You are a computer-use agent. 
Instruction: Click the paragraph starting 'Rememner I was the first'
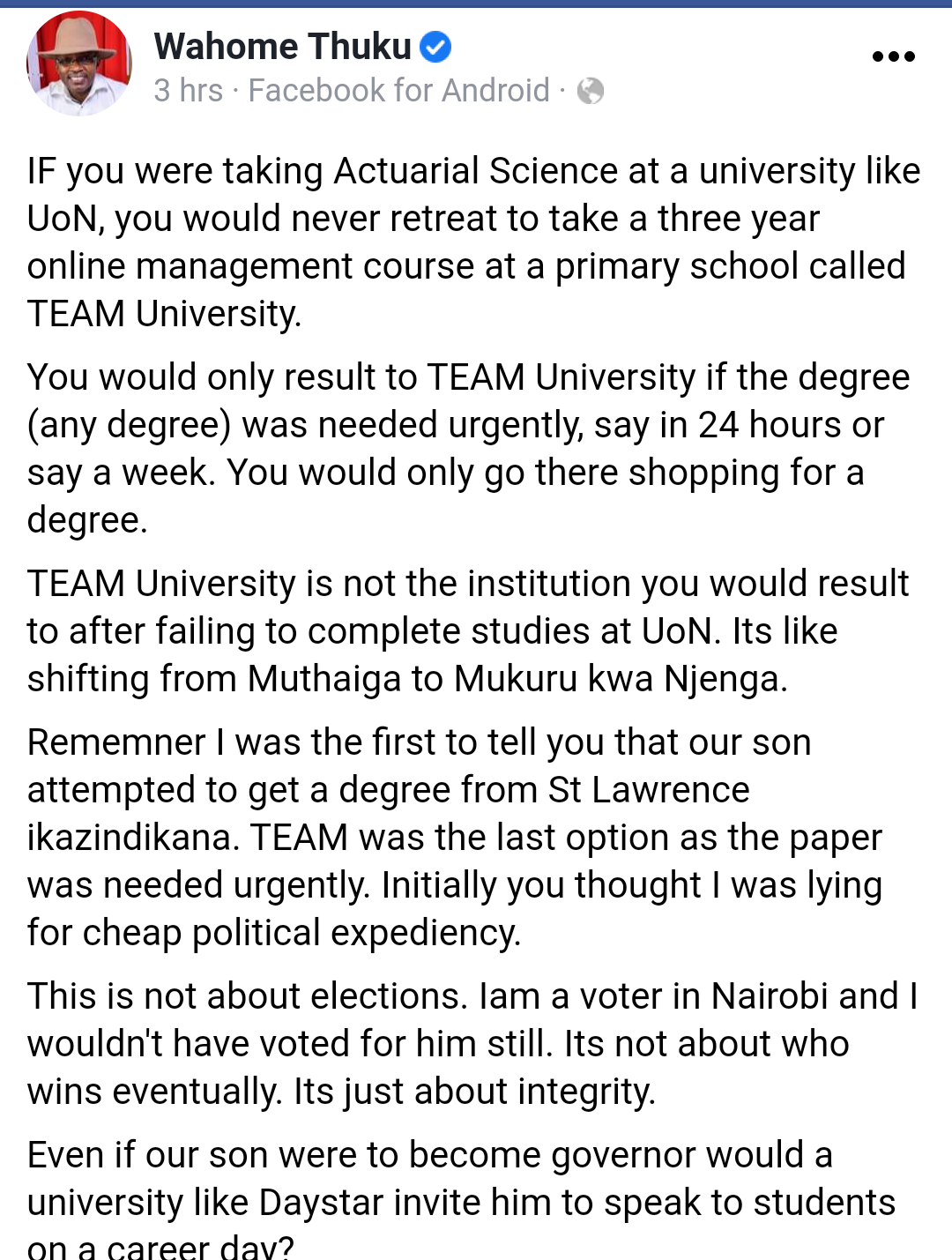[455, 838]
